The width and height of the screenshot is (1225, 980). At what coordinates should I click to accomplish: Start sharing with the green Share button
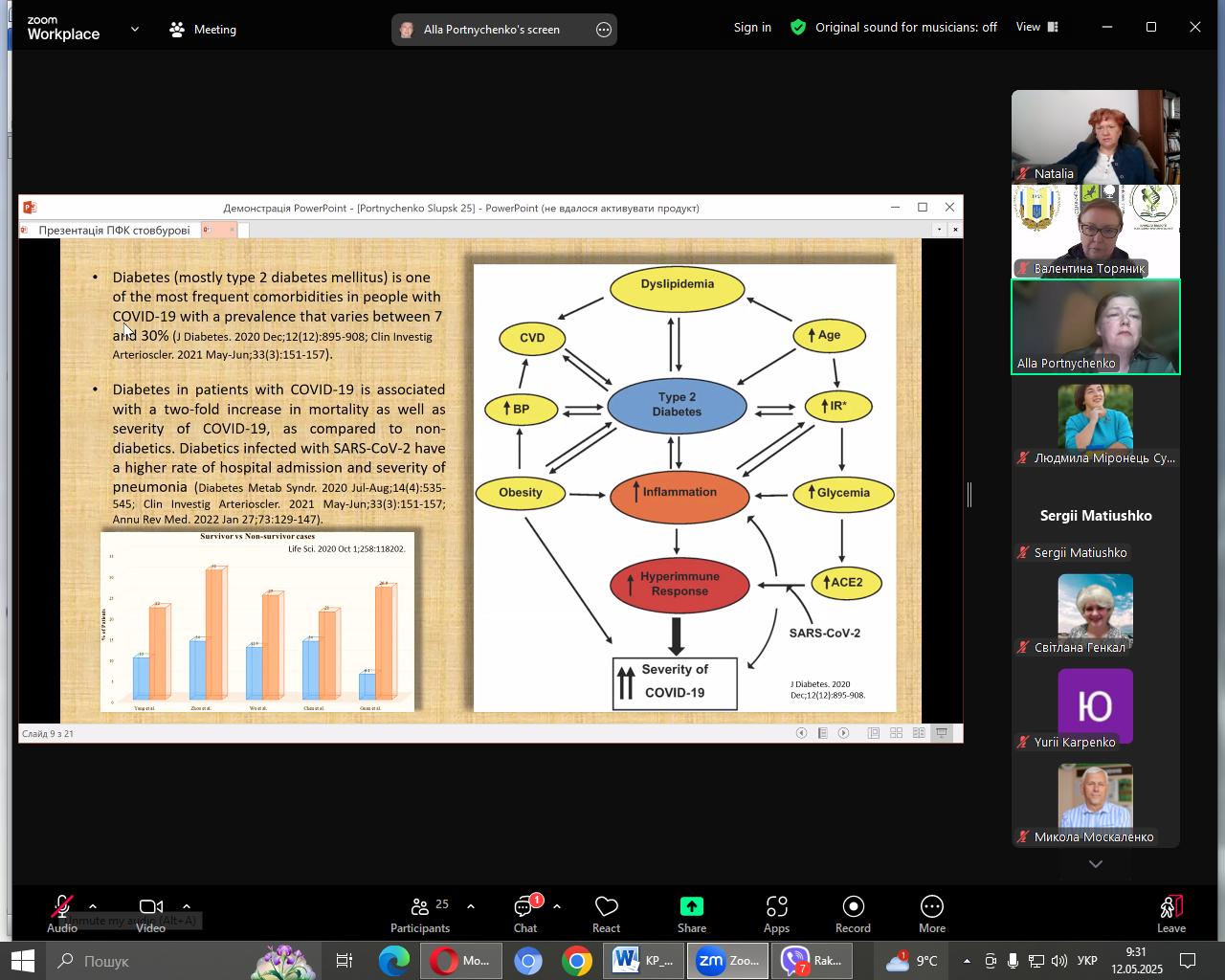point(692,914)
